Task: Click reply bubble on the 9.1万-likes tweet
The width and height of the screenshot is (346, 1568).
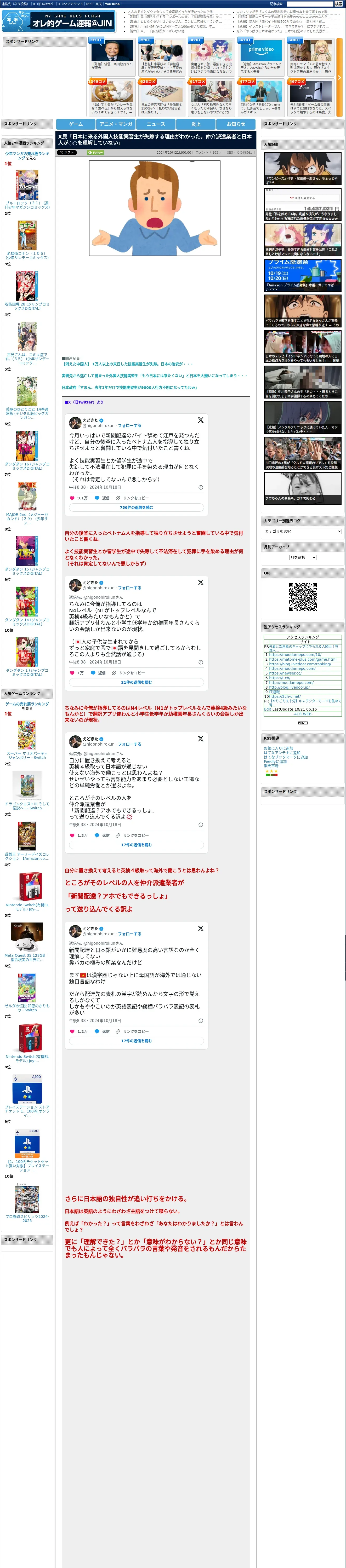Action: click(x=96, y=498)
